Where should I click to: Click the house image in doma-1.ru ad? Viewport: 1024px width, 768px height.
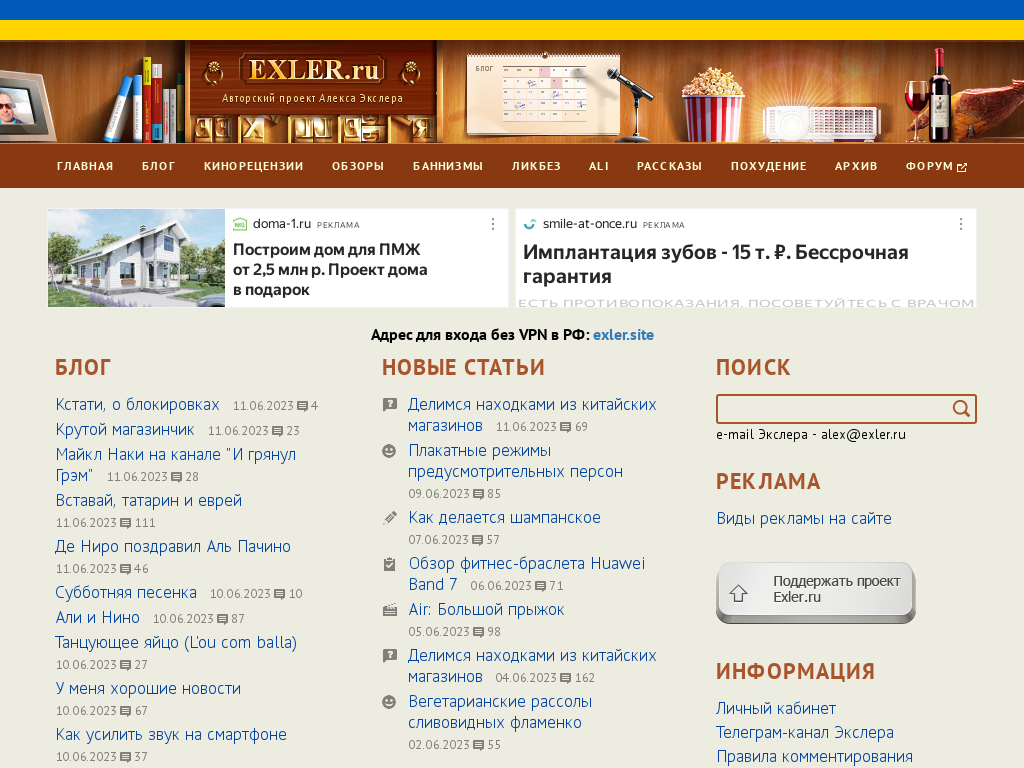[136, 258]
